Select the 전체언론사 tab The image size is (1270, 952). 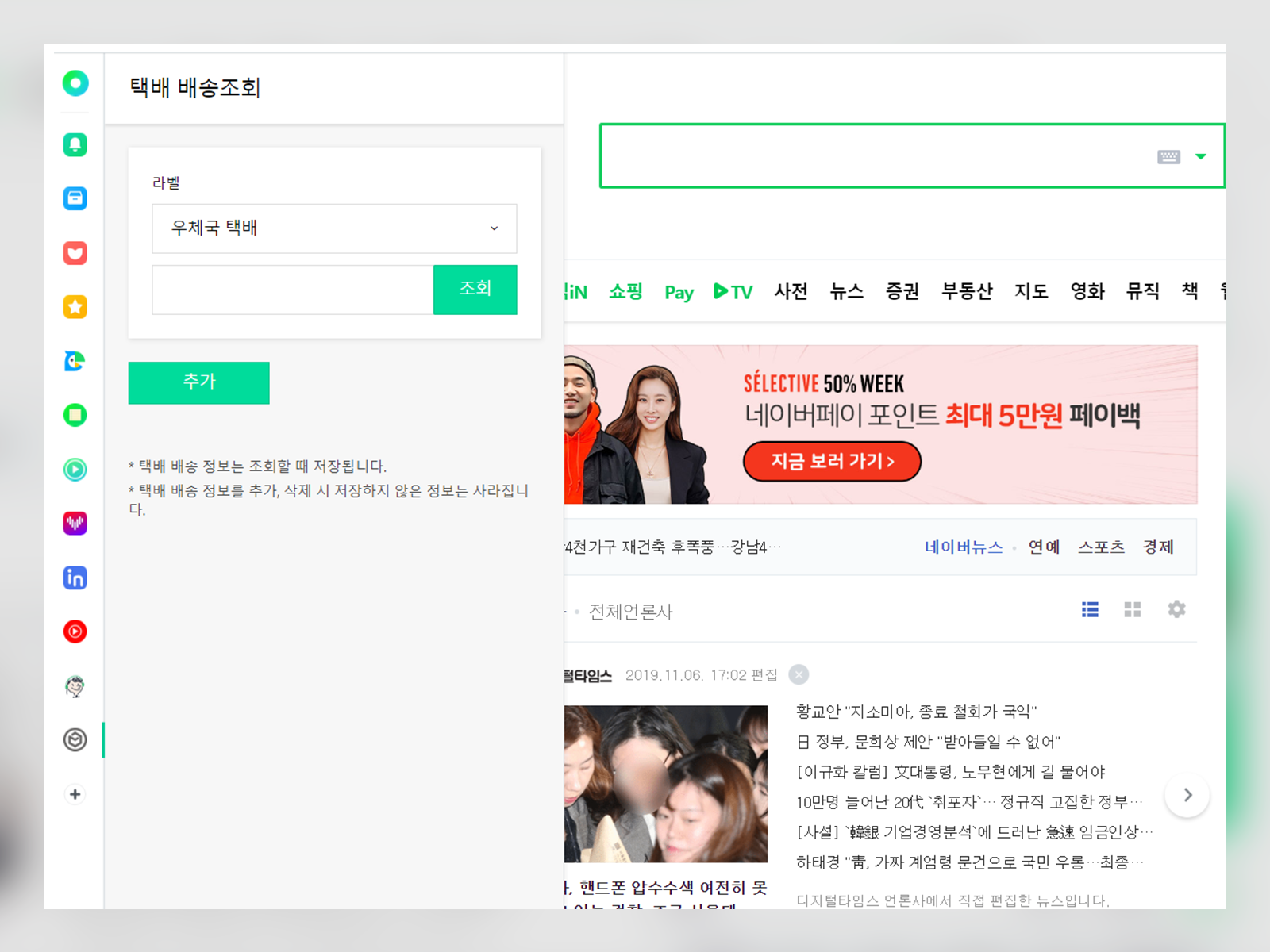point(630,612)
